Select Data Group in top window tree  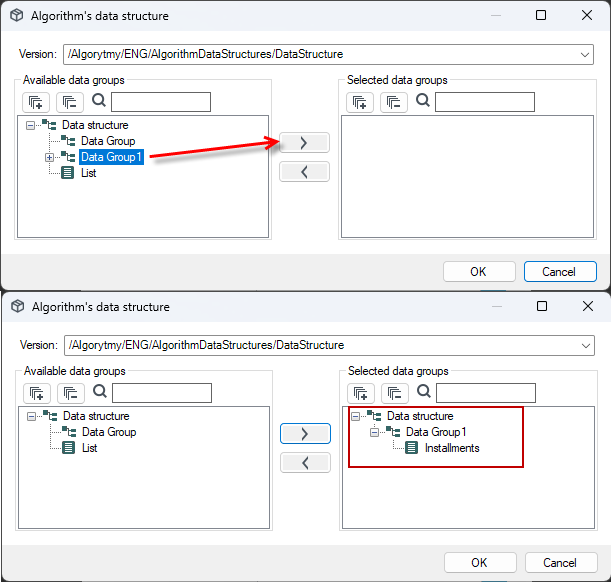pos(108,141)
